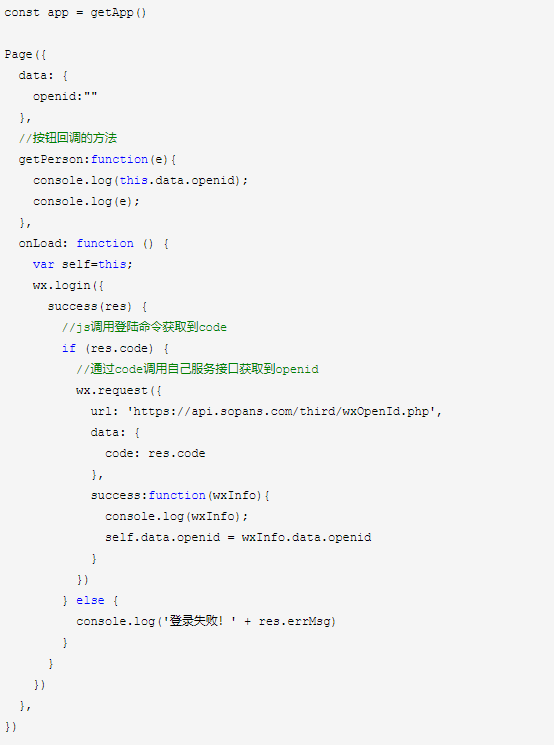This screenshot has height=745, width=554.
Task: Click self.data.openid assignment statement
Action: pyautogui.click(x=238, y=537)
